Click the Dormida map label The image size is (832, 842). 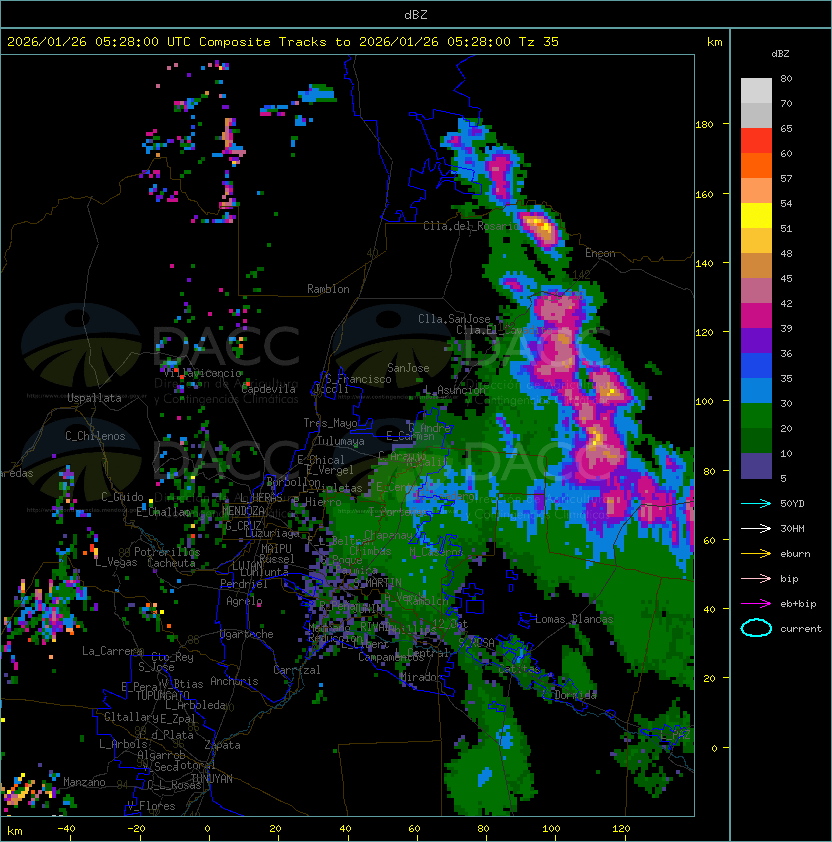pyautogui.click(x=576, y=695)
